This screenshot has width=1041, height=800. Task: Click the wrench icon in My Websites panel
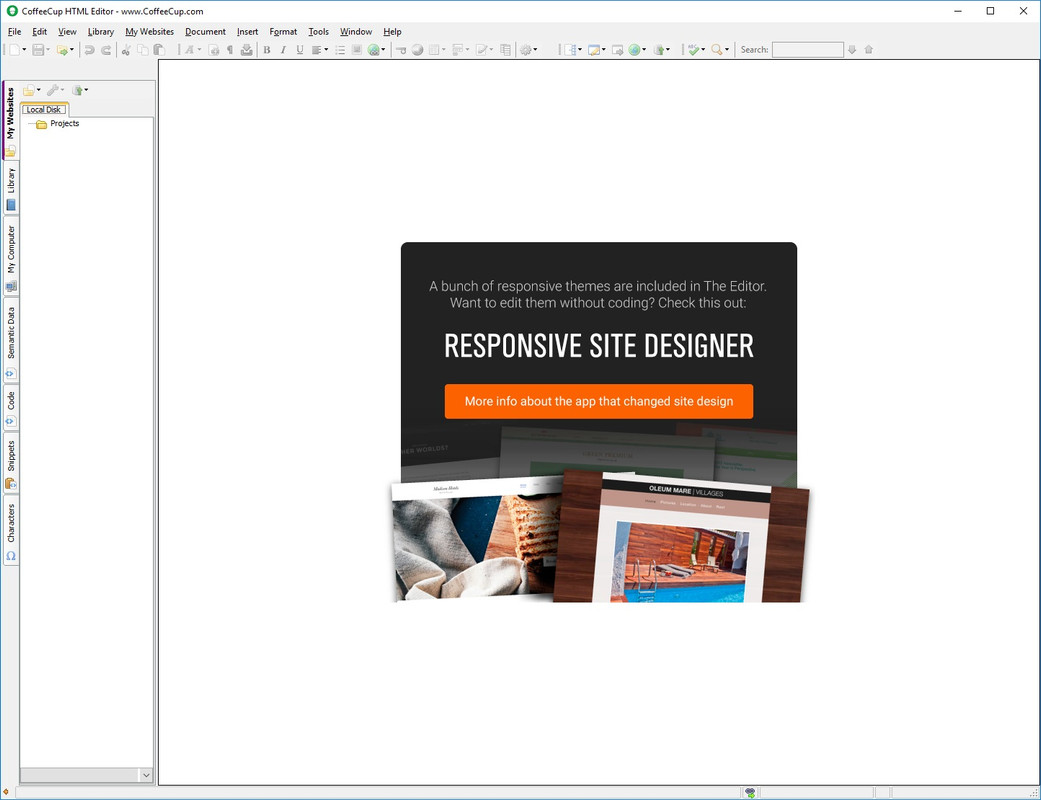click(52, 90)
